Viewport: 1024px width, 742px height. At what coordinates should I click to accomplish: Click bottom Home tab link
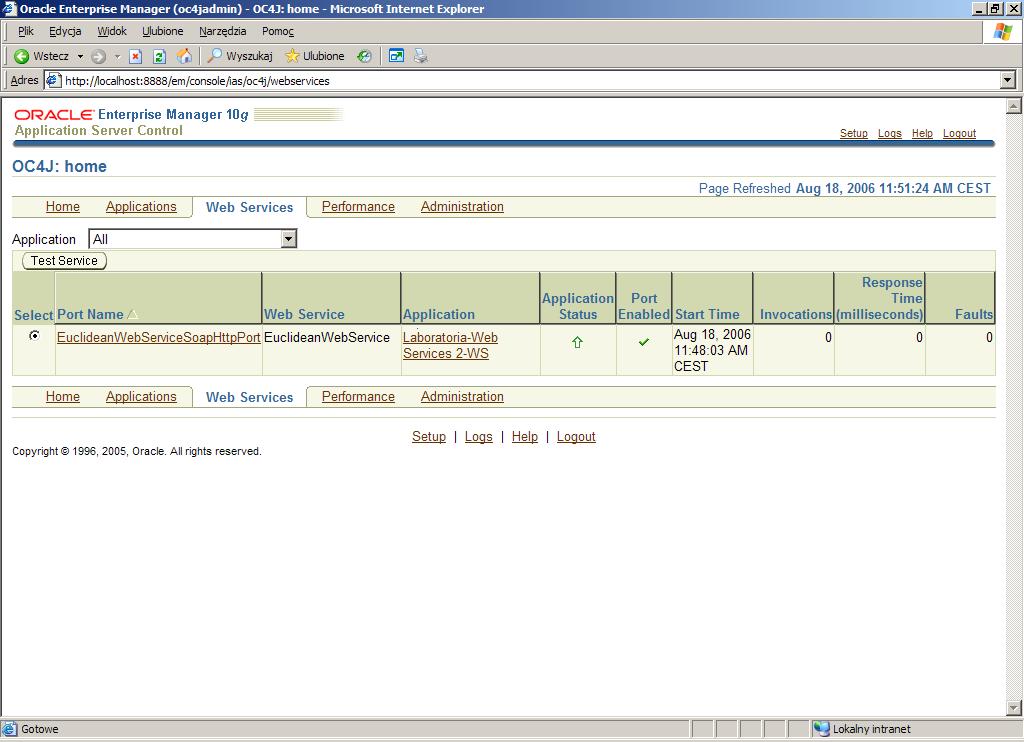pyautogui.click(x=63, y=396)
